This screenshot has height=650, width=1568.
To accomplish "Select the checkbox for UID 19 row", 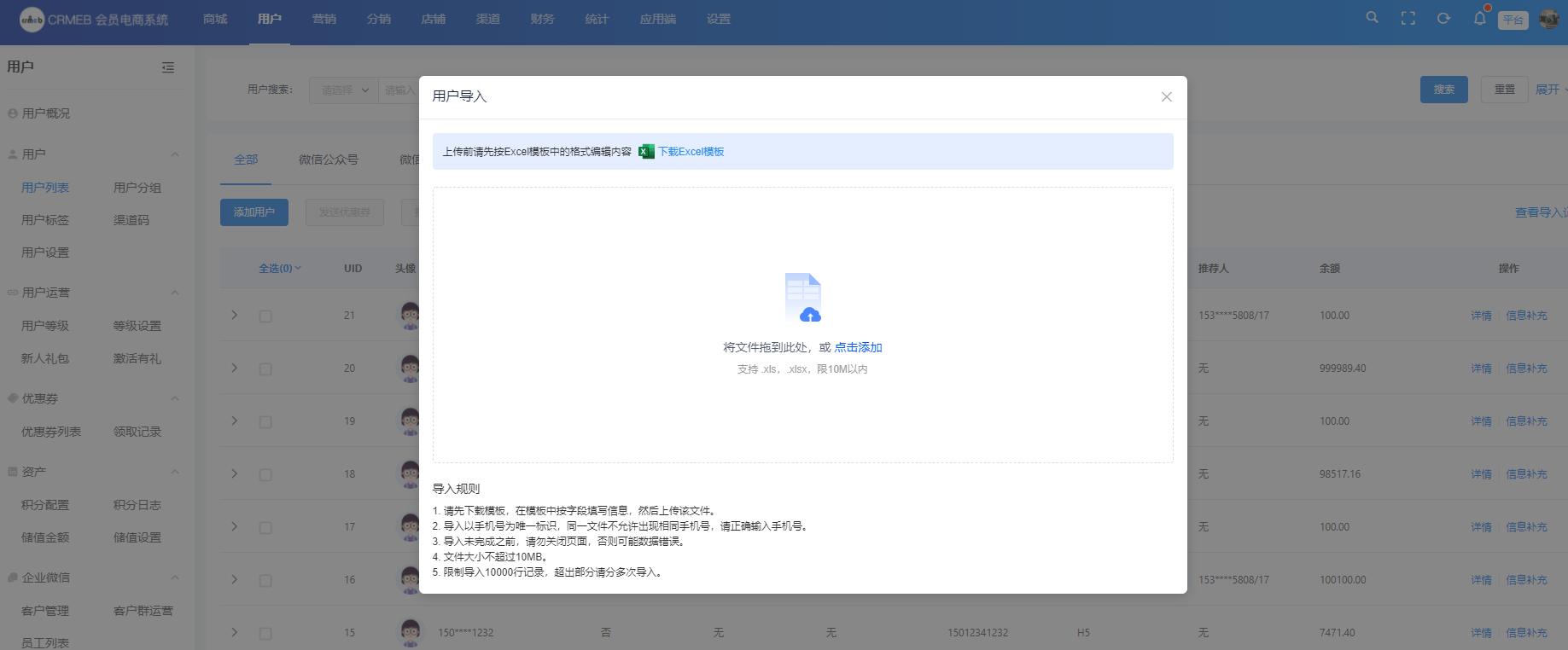I will (x=265, y=422).
